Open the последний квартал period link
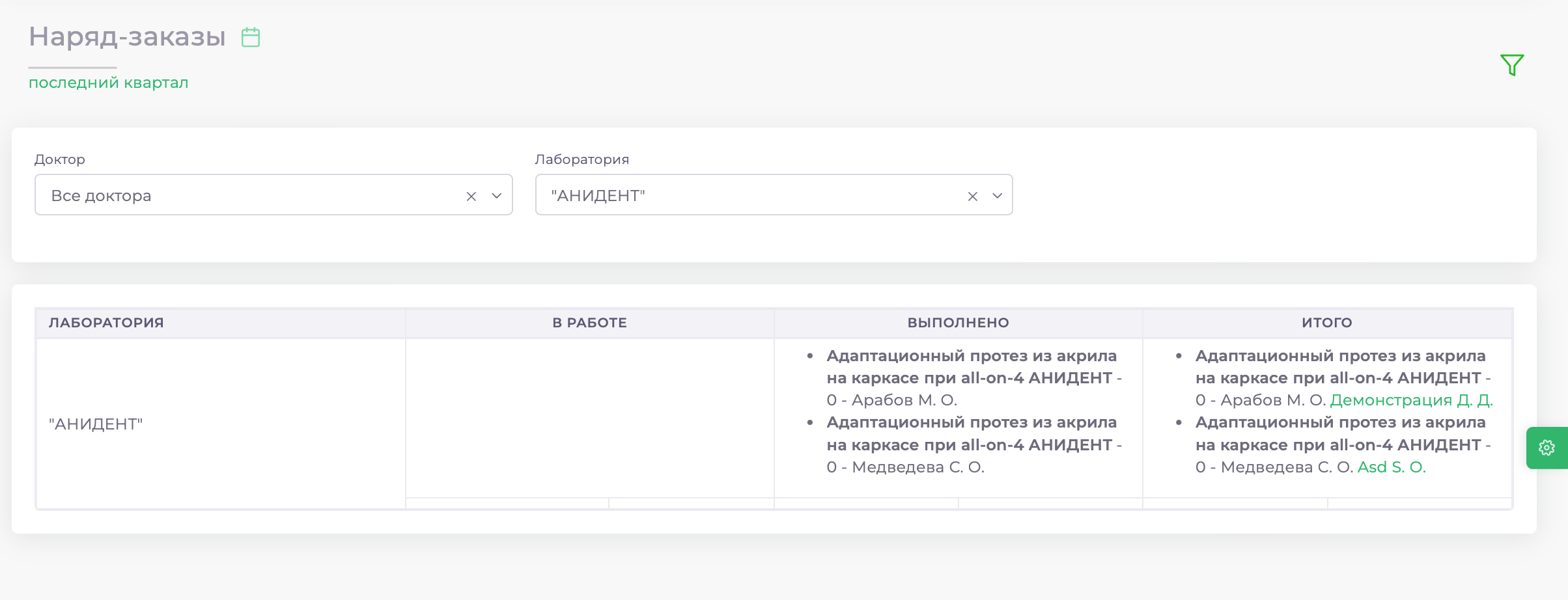1568x600 pixels. click(x=109, y=83)
